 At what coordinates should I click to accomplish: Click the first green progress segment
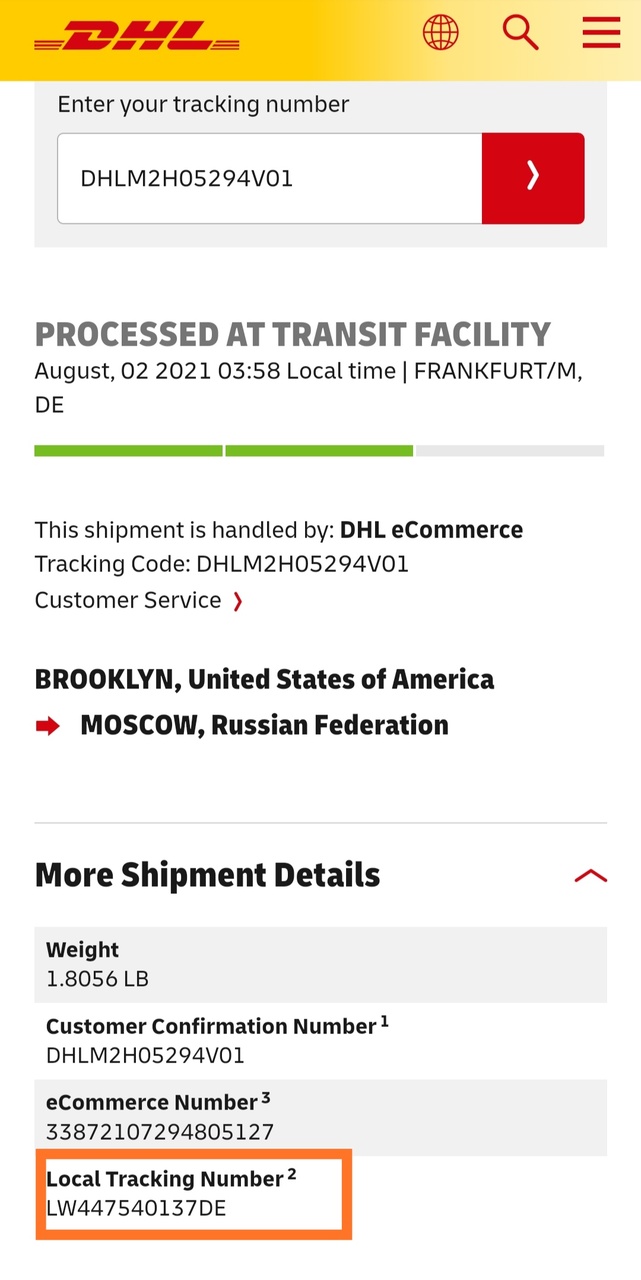tap(128, 451)
